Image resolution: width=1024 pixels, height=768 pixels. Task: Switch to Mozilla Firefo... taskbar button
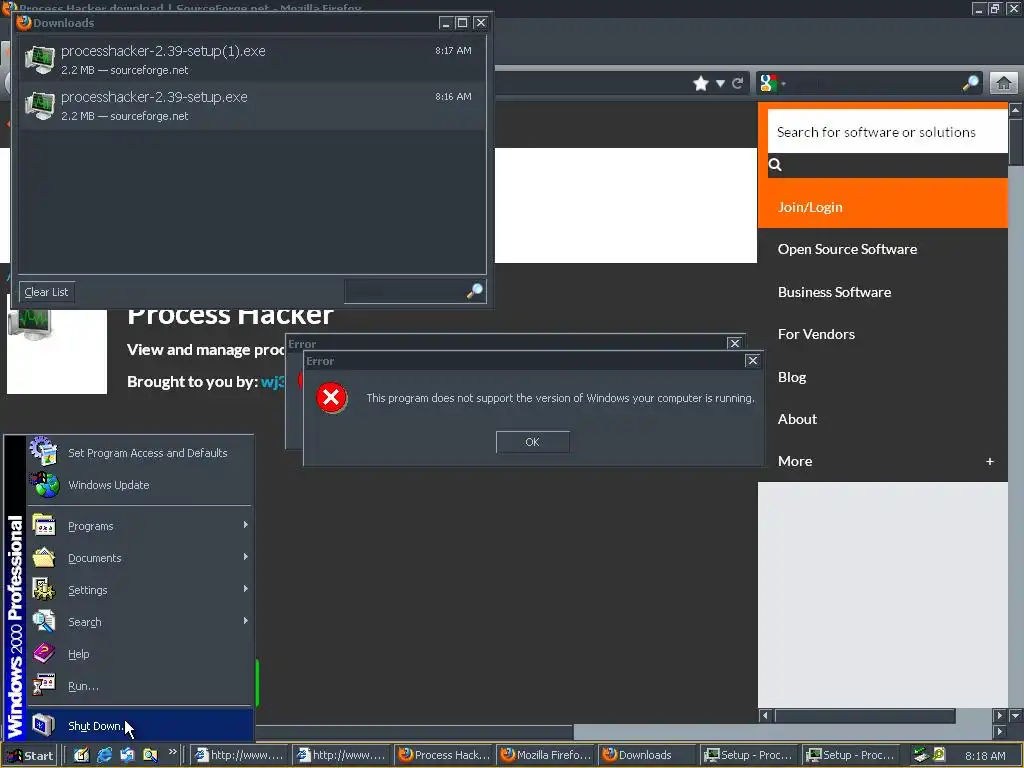(546, 755)
